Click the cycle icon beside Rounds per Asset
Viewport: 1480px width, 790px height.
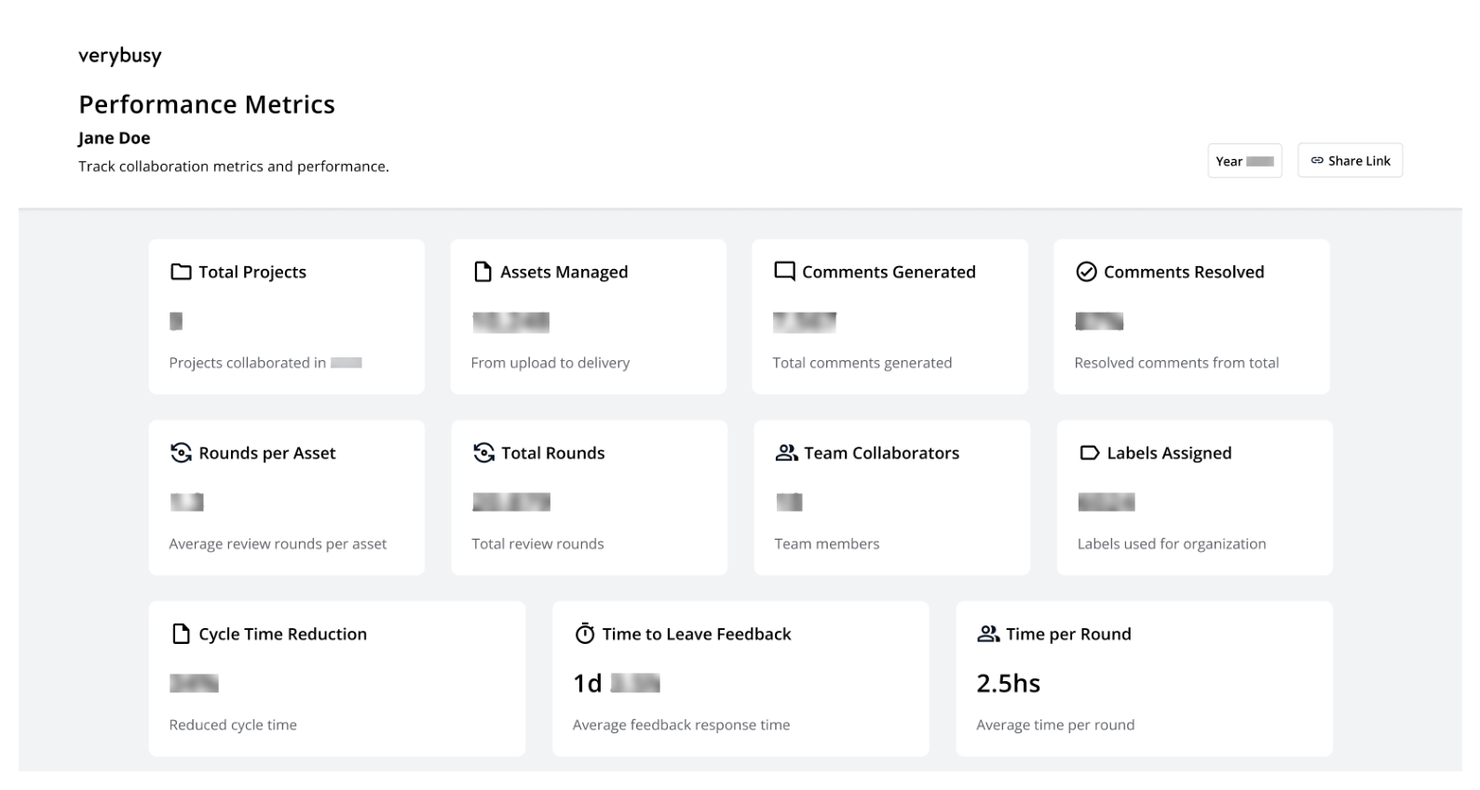pyautogui.click(x=181, y=453)
